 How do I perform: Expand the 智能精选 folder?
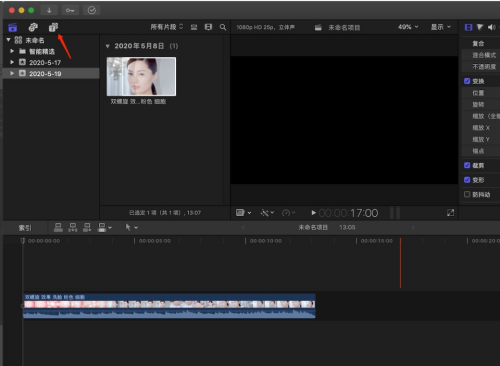[12, 51]
